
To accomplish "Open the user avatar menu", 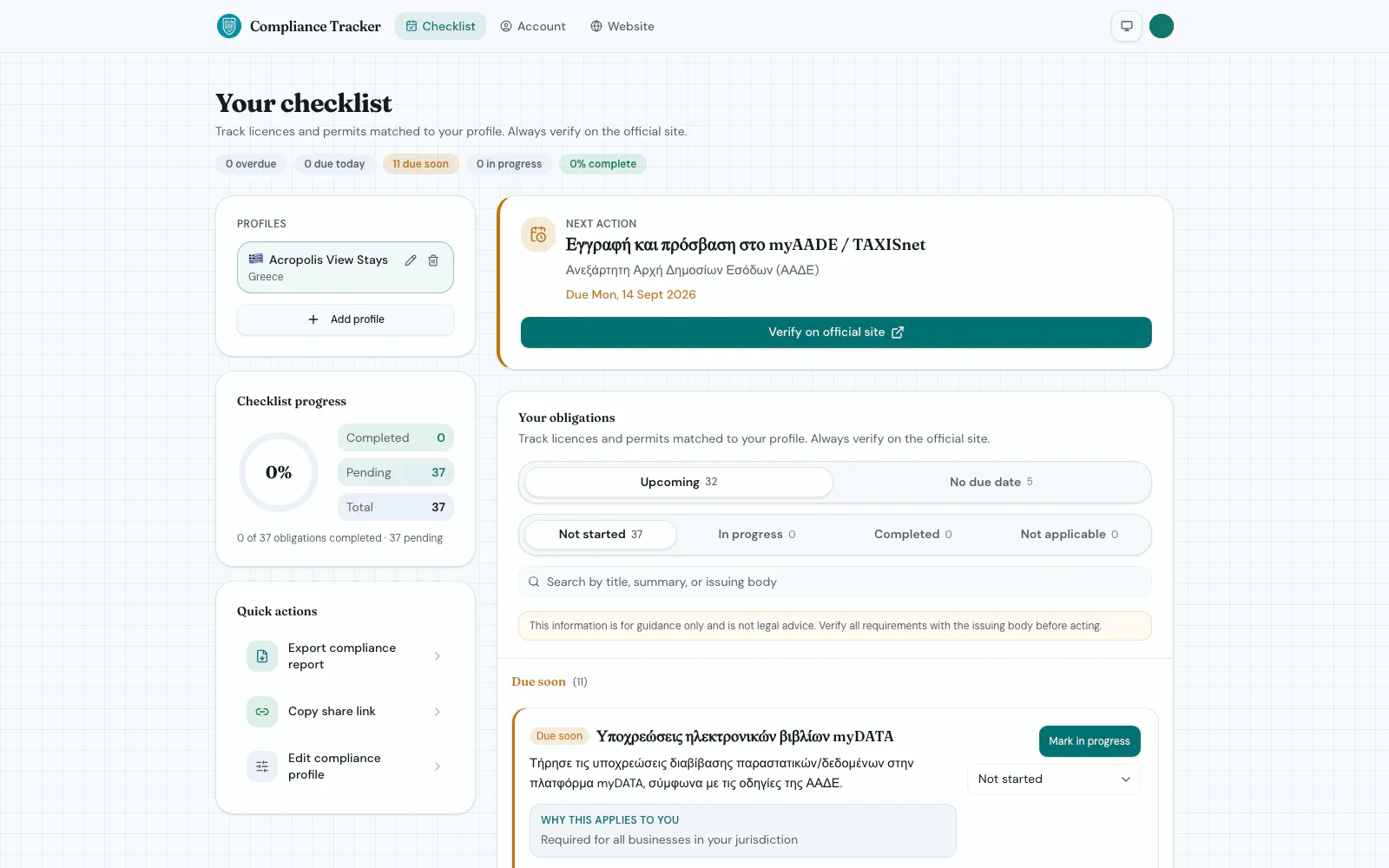I will pyautogui.click(x=1162, y=26).
